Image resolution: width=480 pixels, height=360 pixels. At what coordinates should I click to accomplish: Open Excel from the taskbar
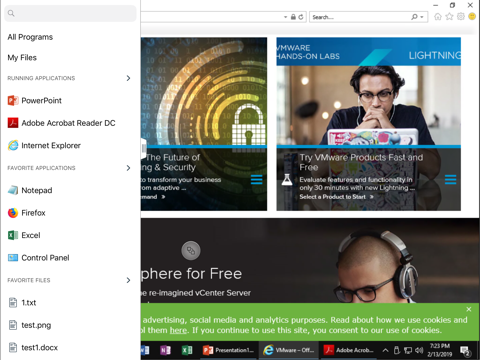pyautogui.click(x=187, y=350)
